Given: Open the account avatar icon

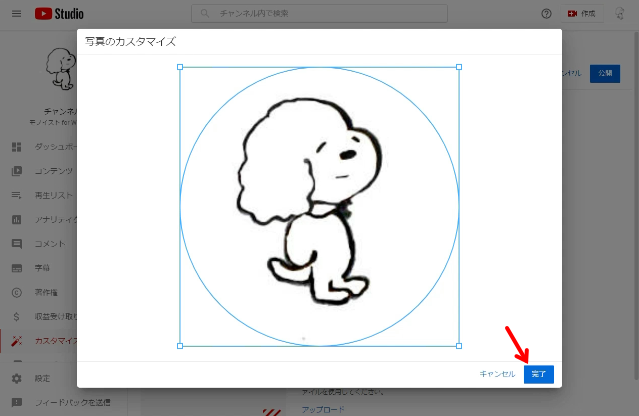Looking at the screenshot, I should pyautogui.click(x=619, y=13).
